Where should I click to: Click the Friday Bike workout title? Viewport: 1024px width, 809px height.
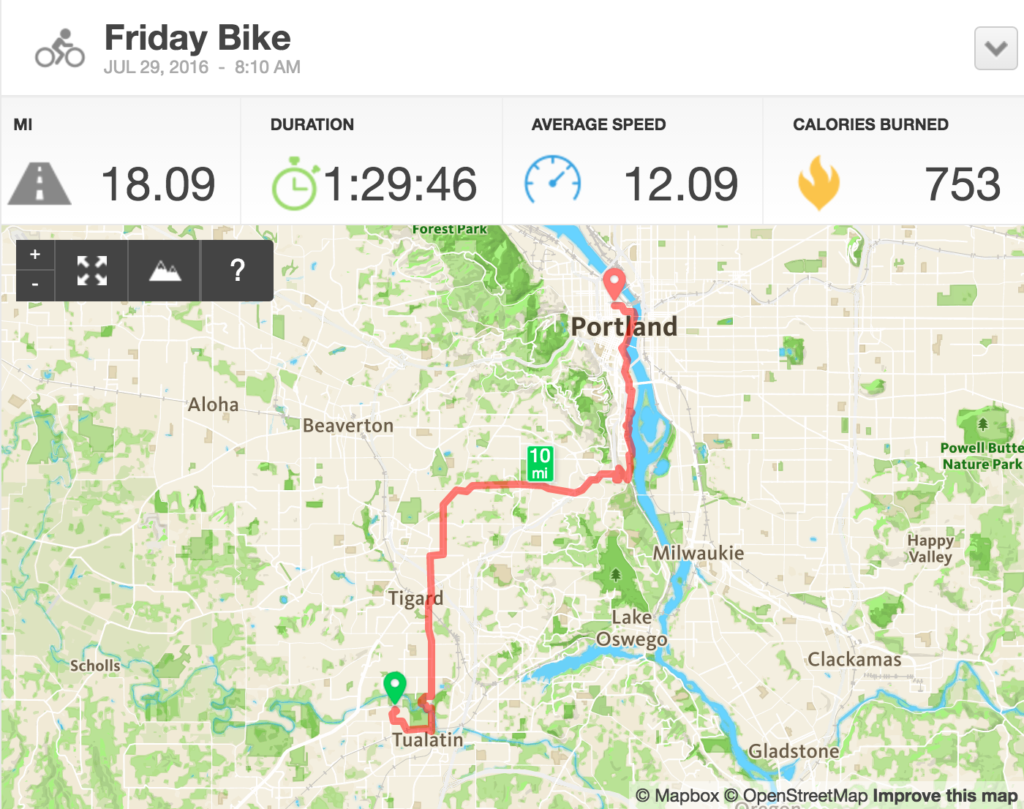[x=197, y=38]
